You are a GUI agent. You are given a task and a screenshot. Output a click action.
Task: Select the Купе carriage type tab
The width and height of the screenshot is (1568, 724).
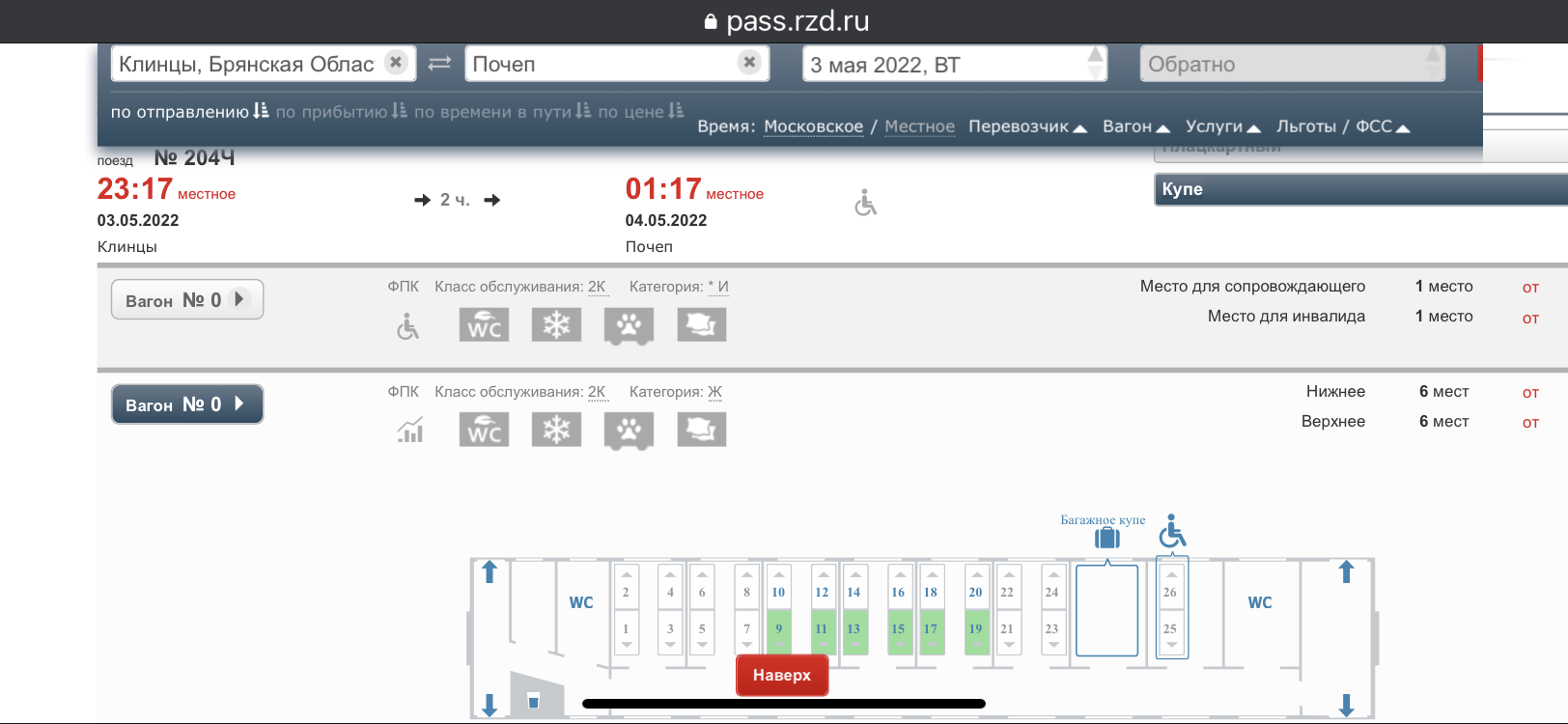click(1359, 189)
